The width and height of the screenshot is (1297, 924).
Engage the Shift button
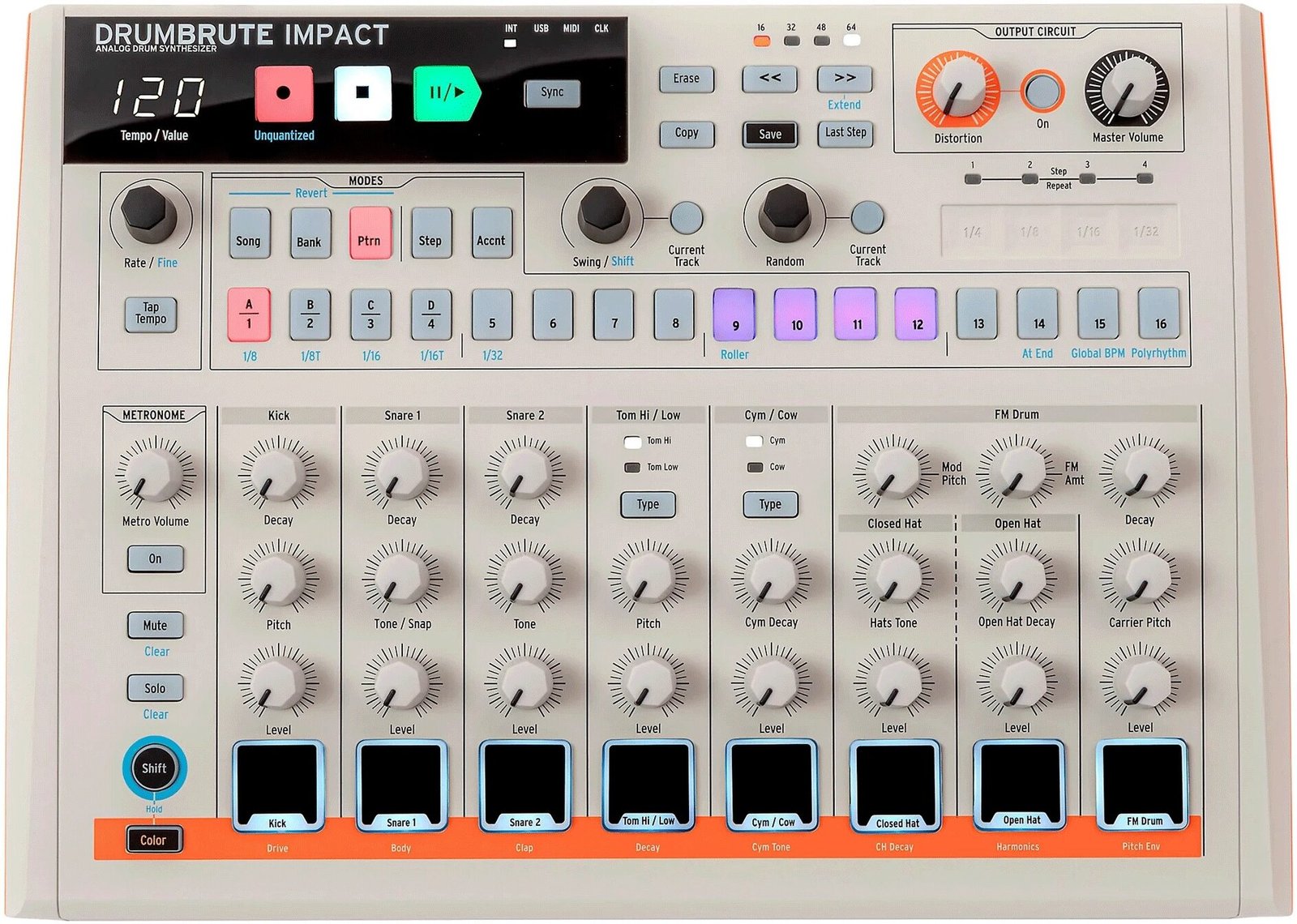pyautogui.click(x=154, y=768)
